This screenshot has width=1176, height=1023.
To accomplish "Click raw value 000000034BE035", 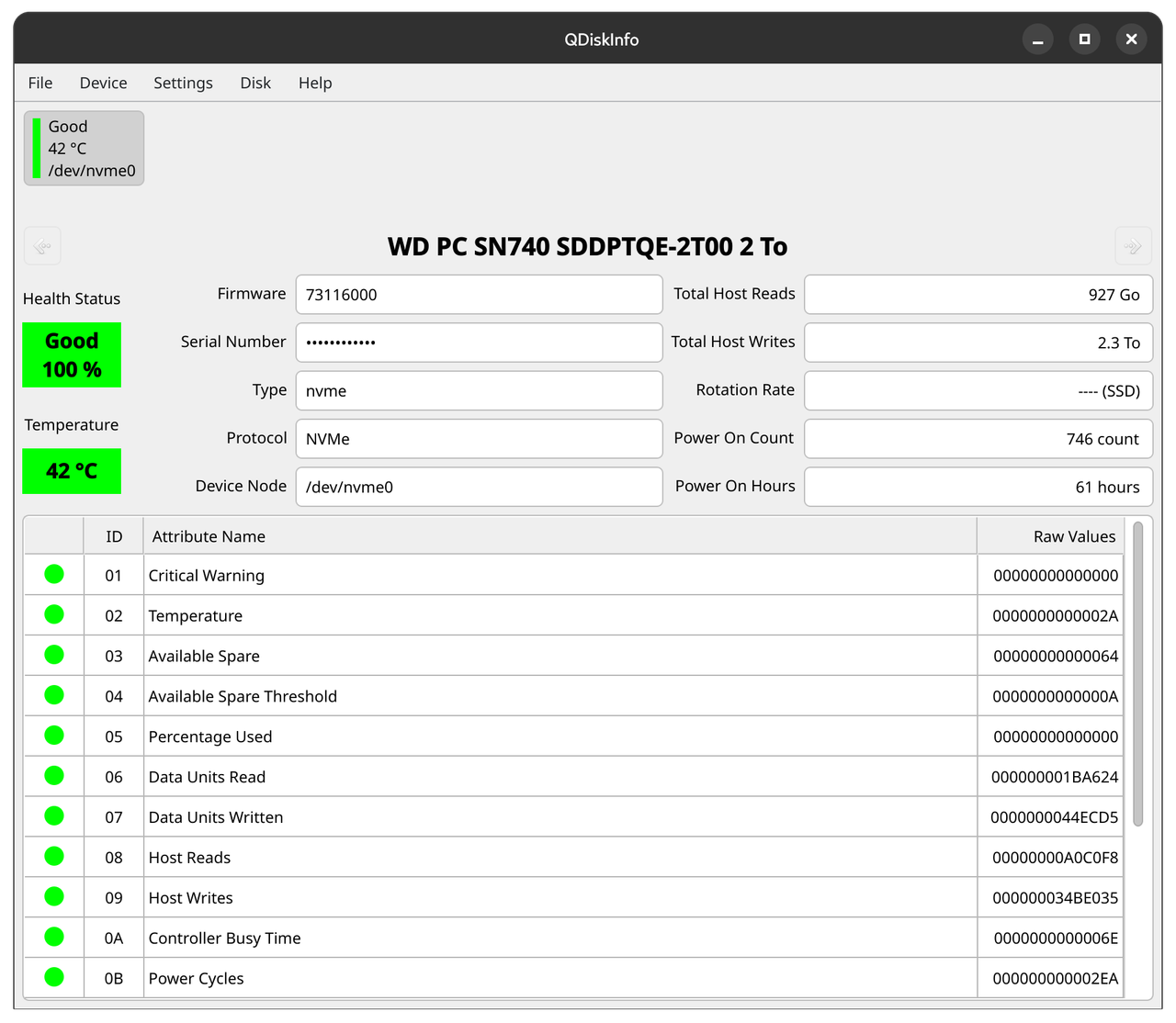I will pyautogui.click(x=1056, y=899).
